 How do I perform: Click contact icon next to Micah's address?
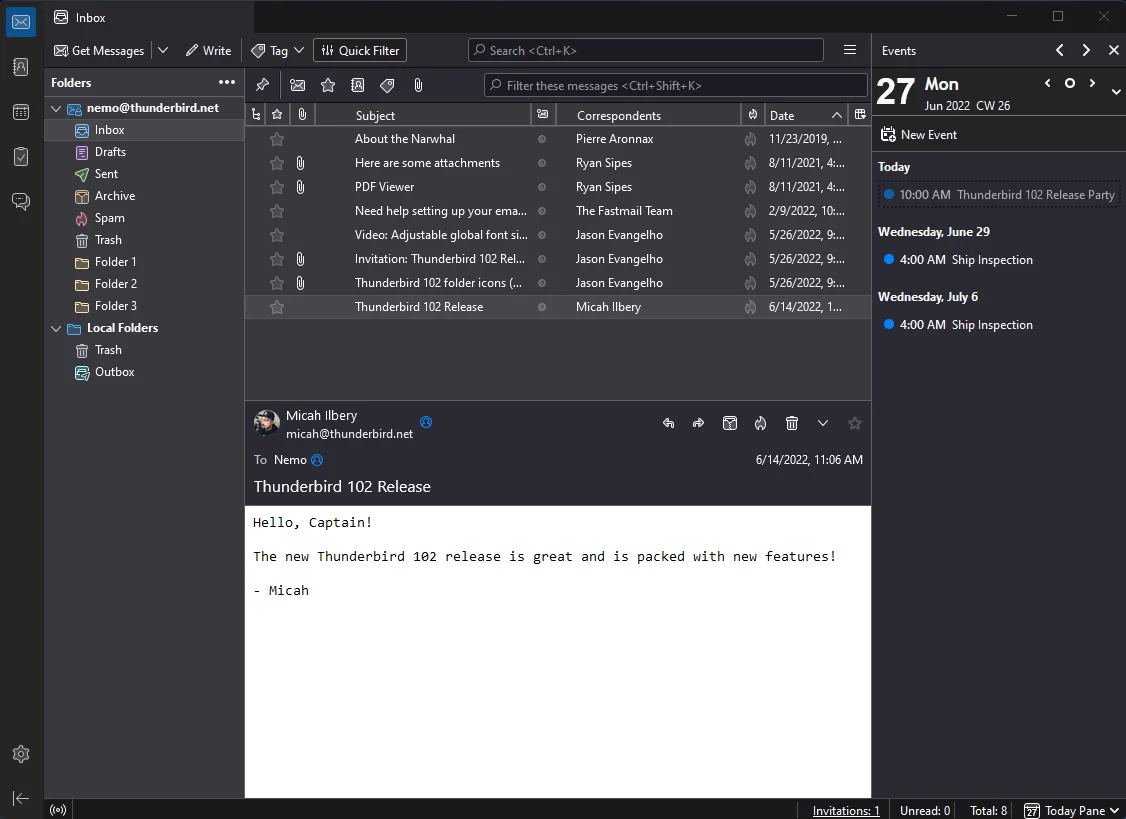426,422
